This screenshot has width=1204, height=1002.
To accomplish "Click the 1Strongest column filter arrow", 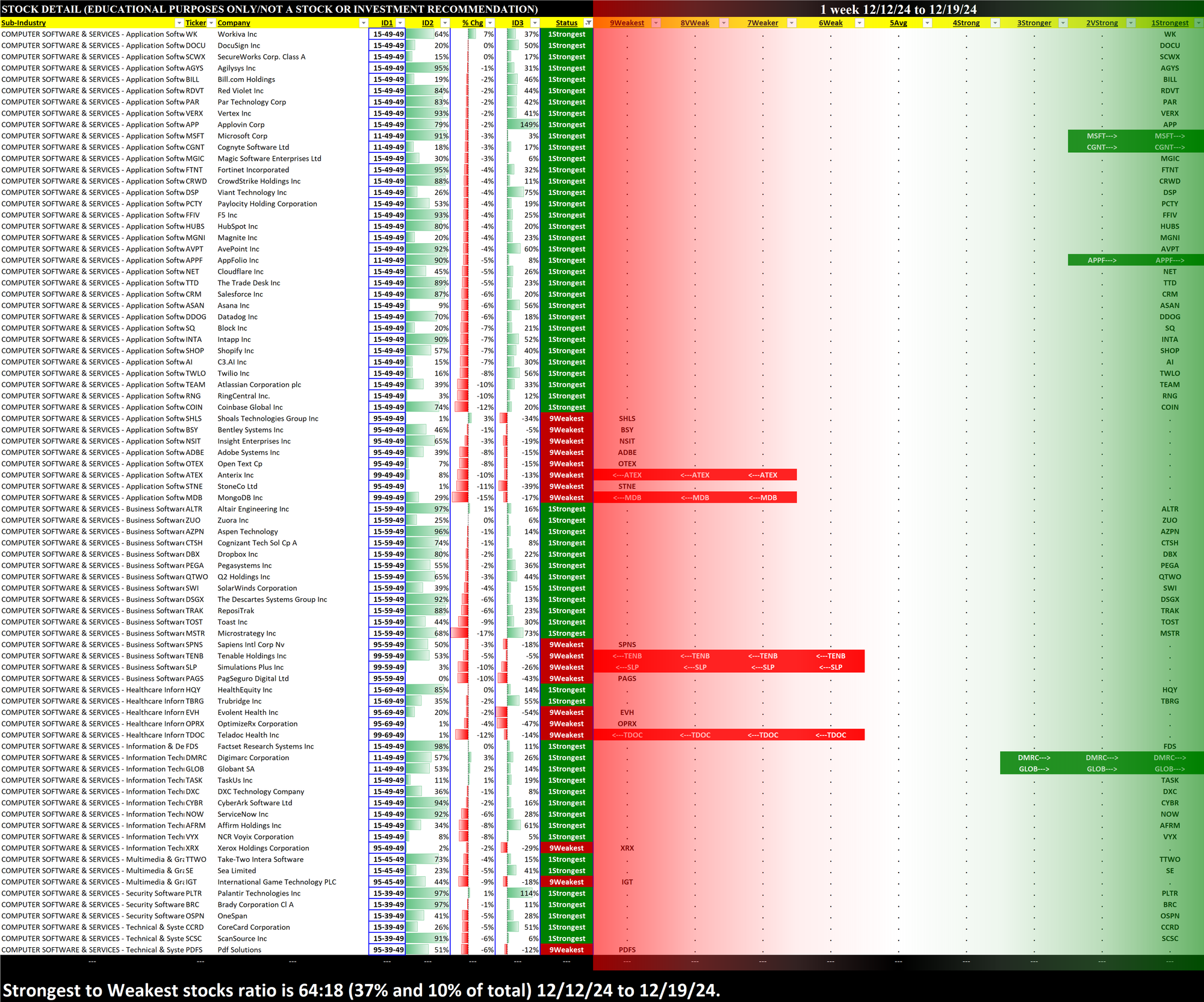I will [1198, 23].
